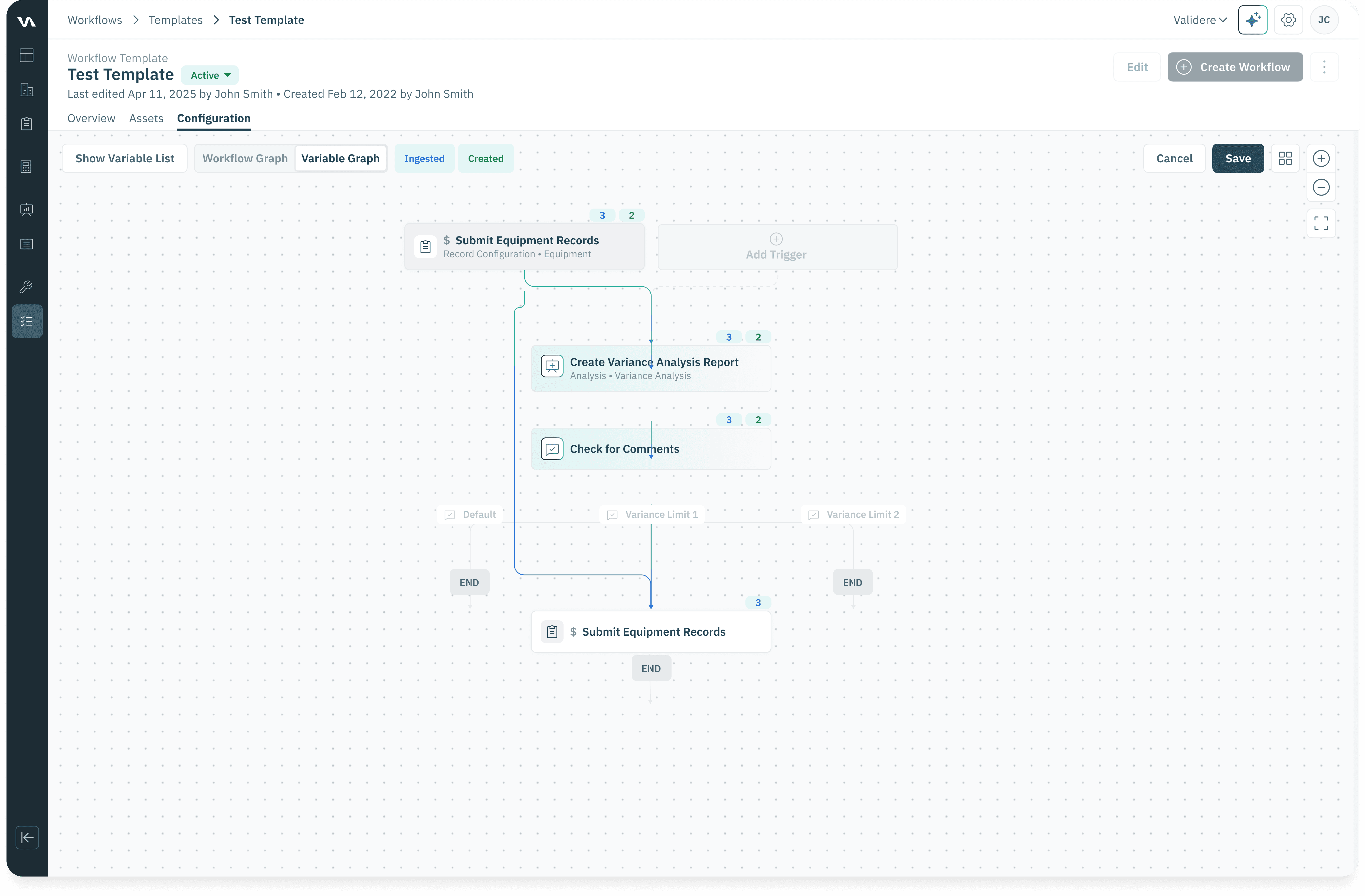Viewport: 1365px width, 896px height.
Task: Open the wrench tools sidebar icon
Action: click(x=26, y=287)
